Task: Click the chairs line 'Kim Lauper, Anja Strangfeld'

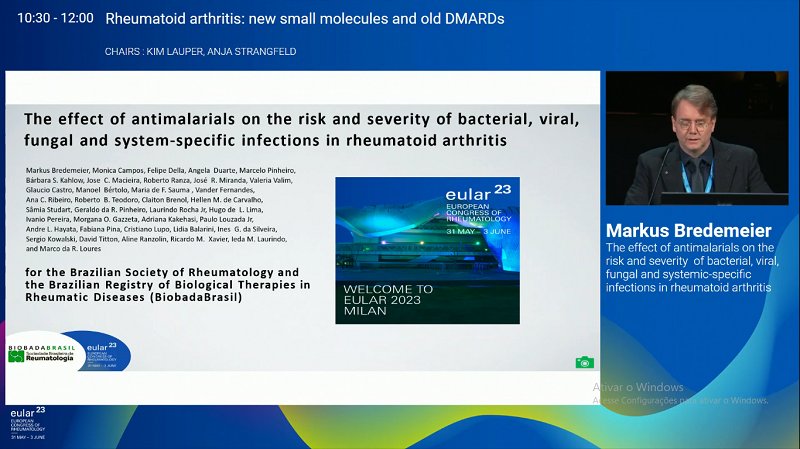Action: 200,51
